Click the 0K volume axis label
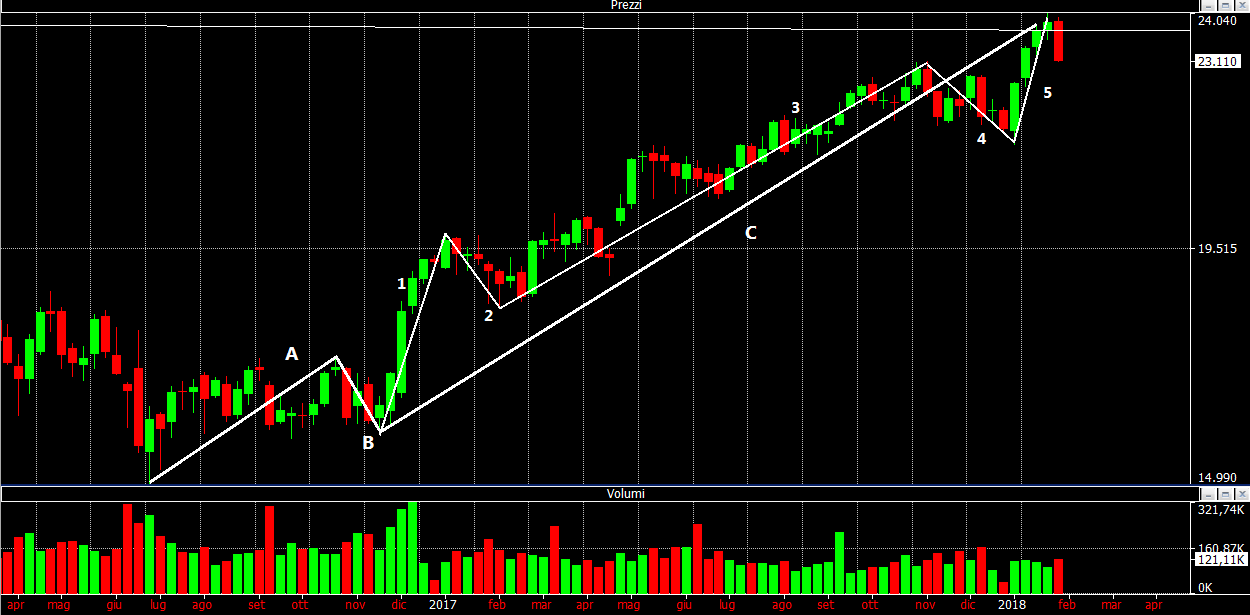The width and height of the screenshot is (1250, 615). [x=1206, y=588]
